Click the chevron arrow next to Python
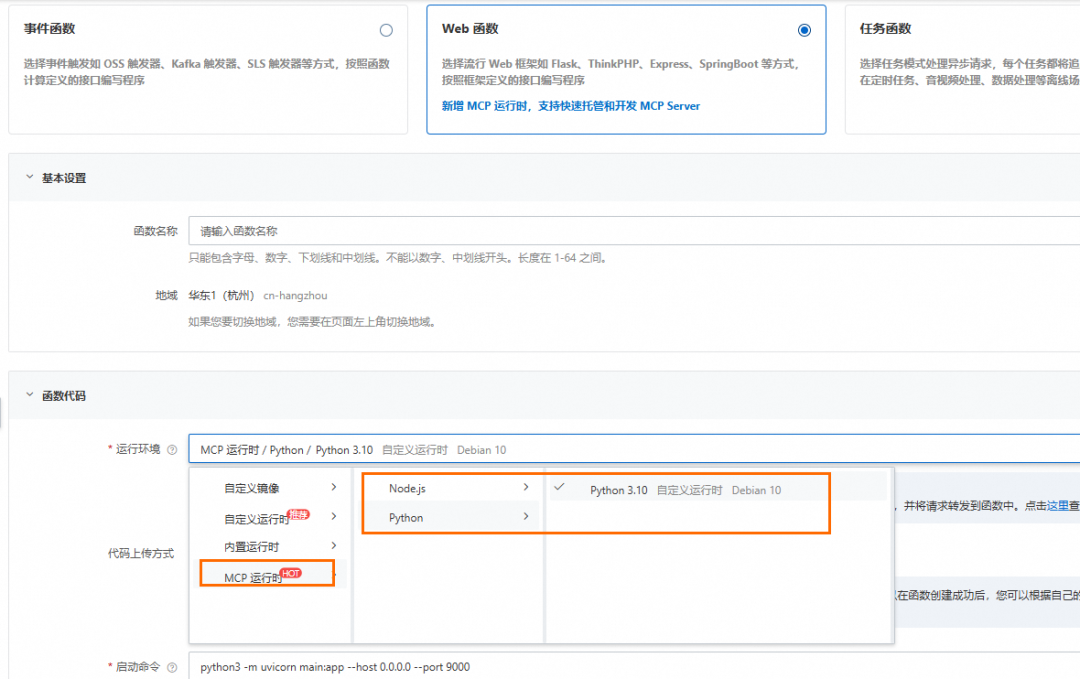Screen dimensions: 1080x679 [525, 517]
